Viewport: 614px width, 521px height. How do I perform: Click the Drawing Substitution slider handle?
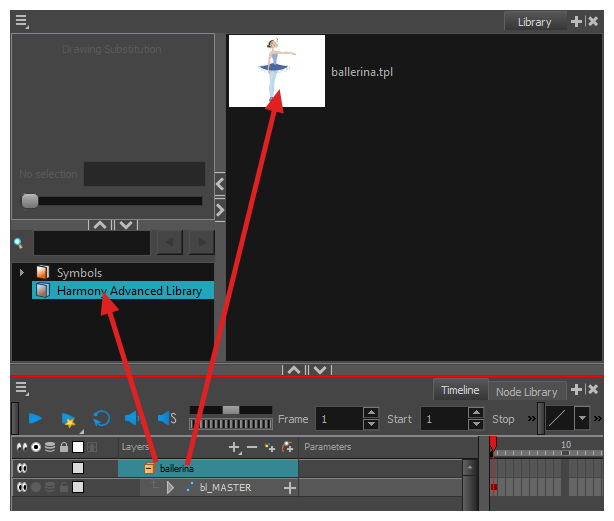point(30,201)
